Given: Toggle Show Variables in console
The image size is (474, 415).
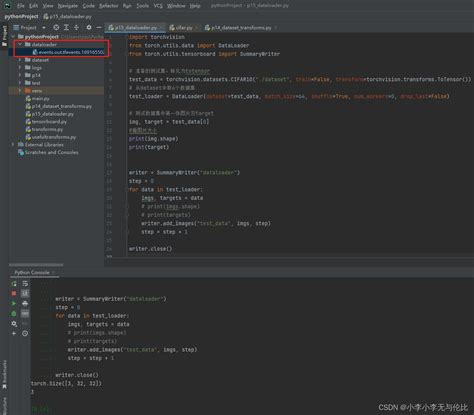Looking at the screenshot, I should coord(25,314).
